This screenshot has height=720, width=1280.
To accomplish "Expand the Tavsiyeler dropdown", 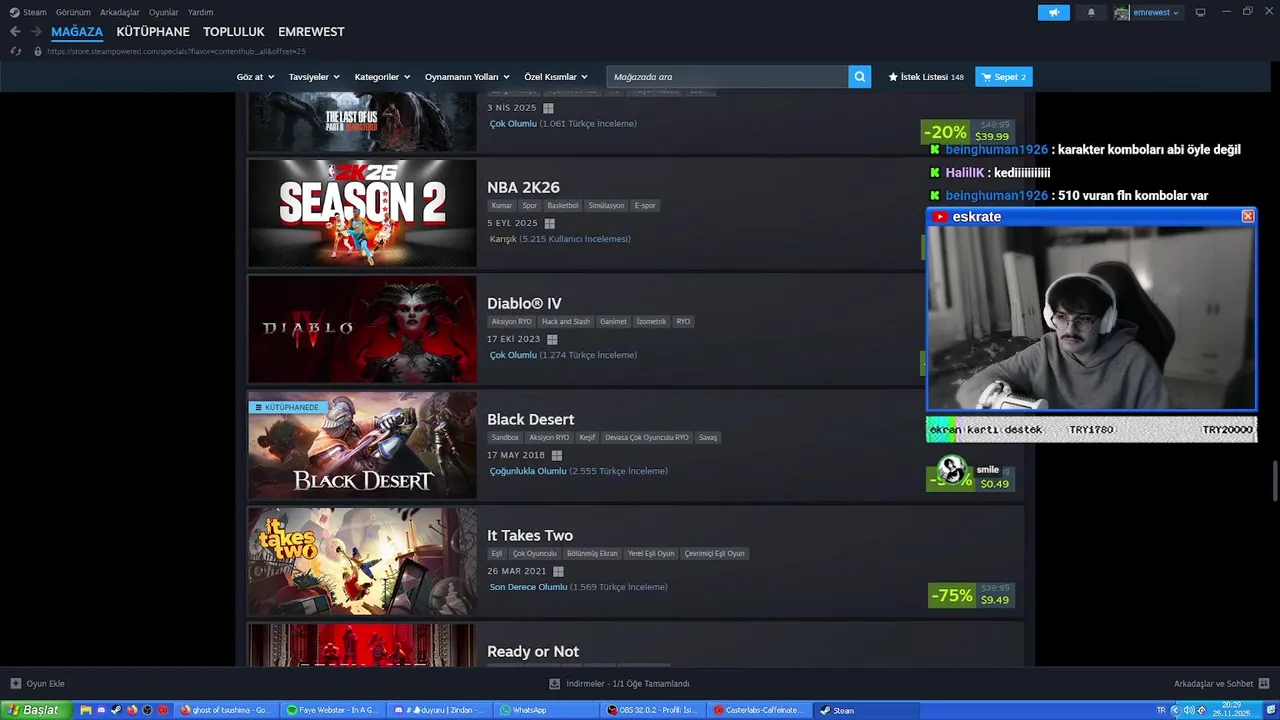I will pyautogui.click(x=314, y=77).
